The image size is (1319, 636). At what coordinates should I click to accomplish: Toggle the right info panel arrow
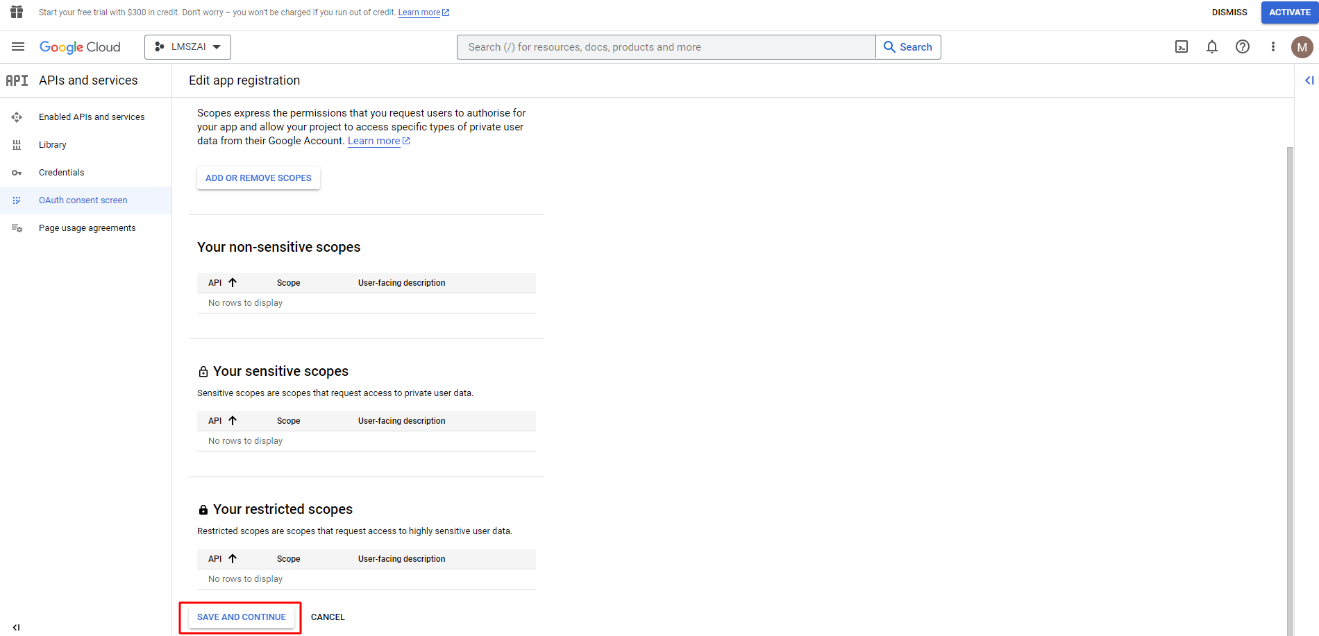(1309, 80)
